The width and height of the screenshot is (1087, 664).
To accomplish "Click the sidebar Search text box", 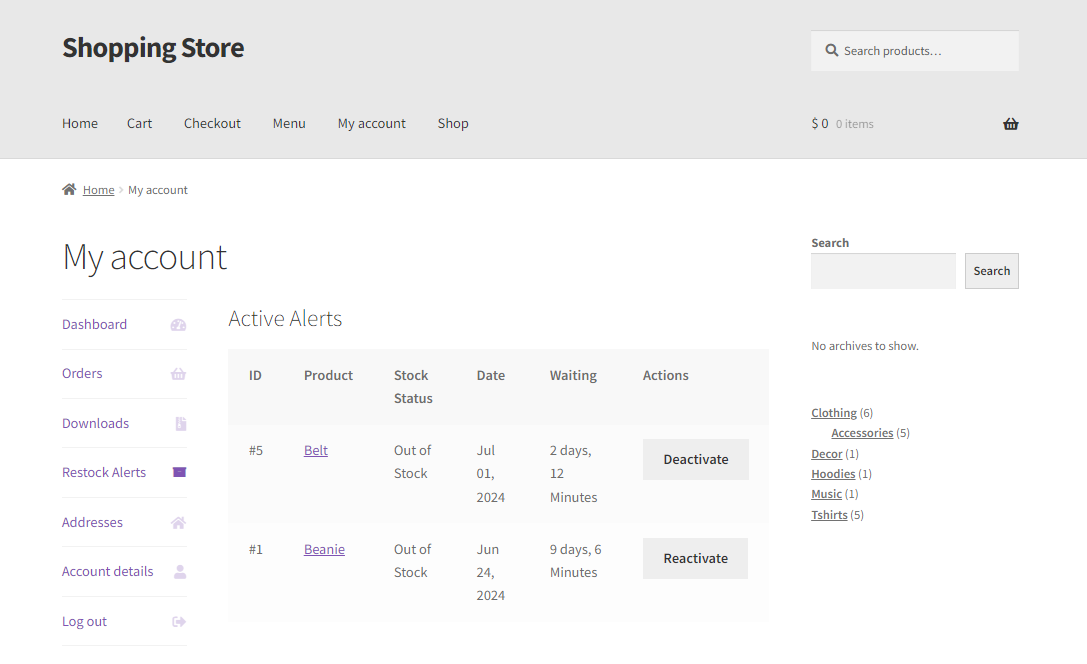I will tap(883, 271).
